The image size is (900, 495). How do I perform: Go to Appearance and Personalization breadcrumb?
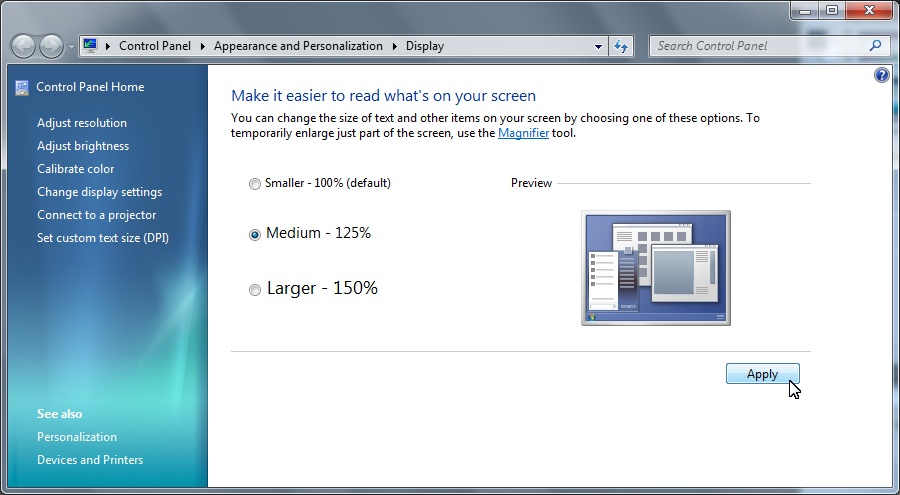(298, 46)
